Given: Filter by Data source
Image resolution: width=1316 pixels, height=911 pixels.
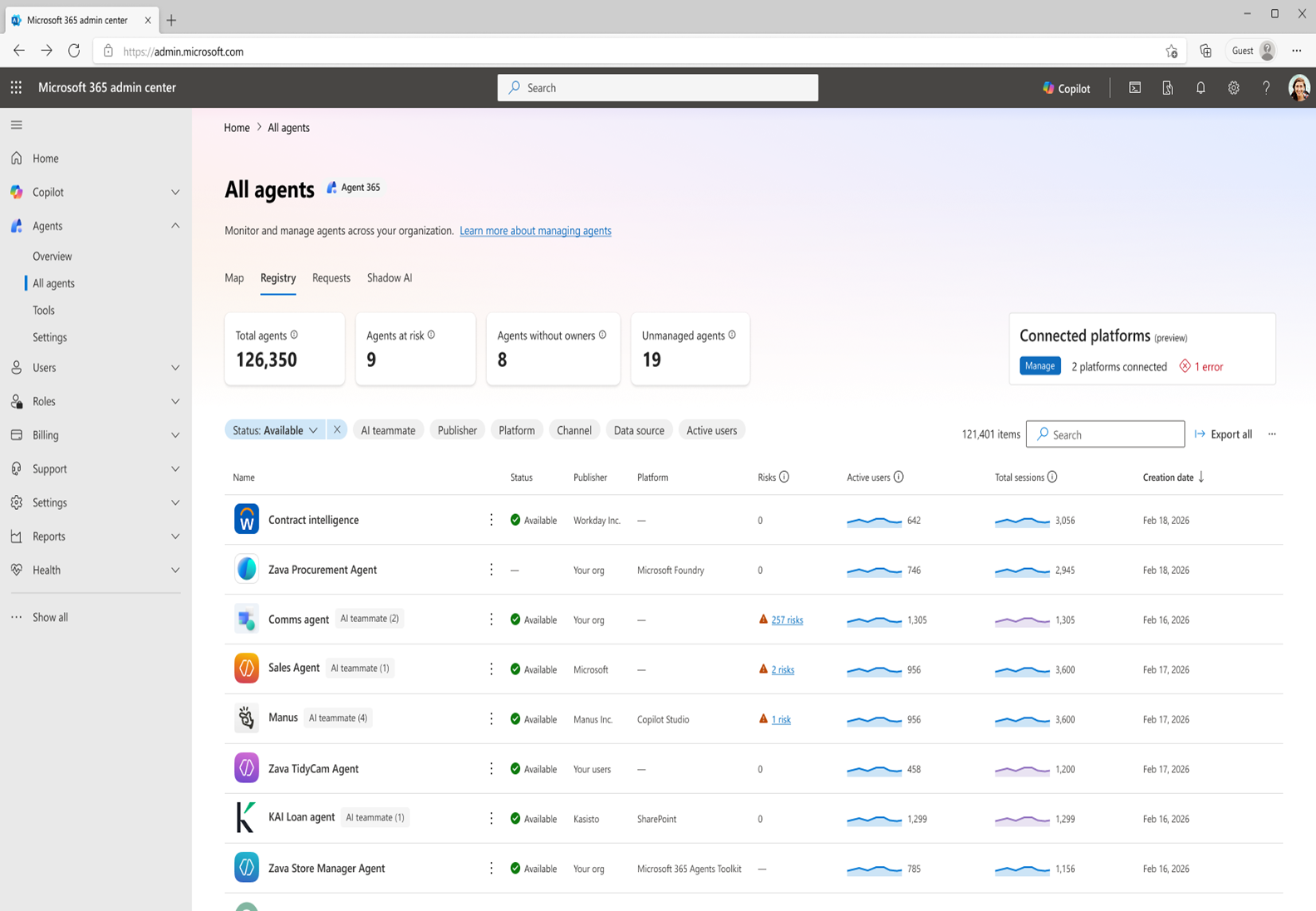Looking at the screenshot, I should pos(639,430).
